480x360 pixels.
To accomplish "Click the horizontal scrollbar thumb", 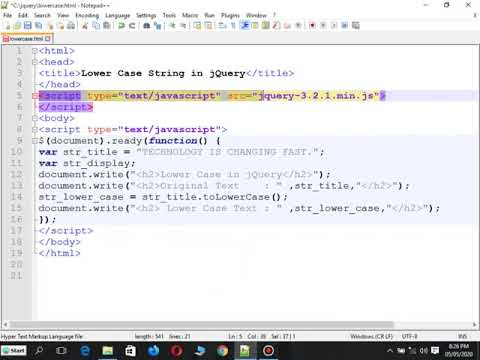I will (x=201, y=324).
